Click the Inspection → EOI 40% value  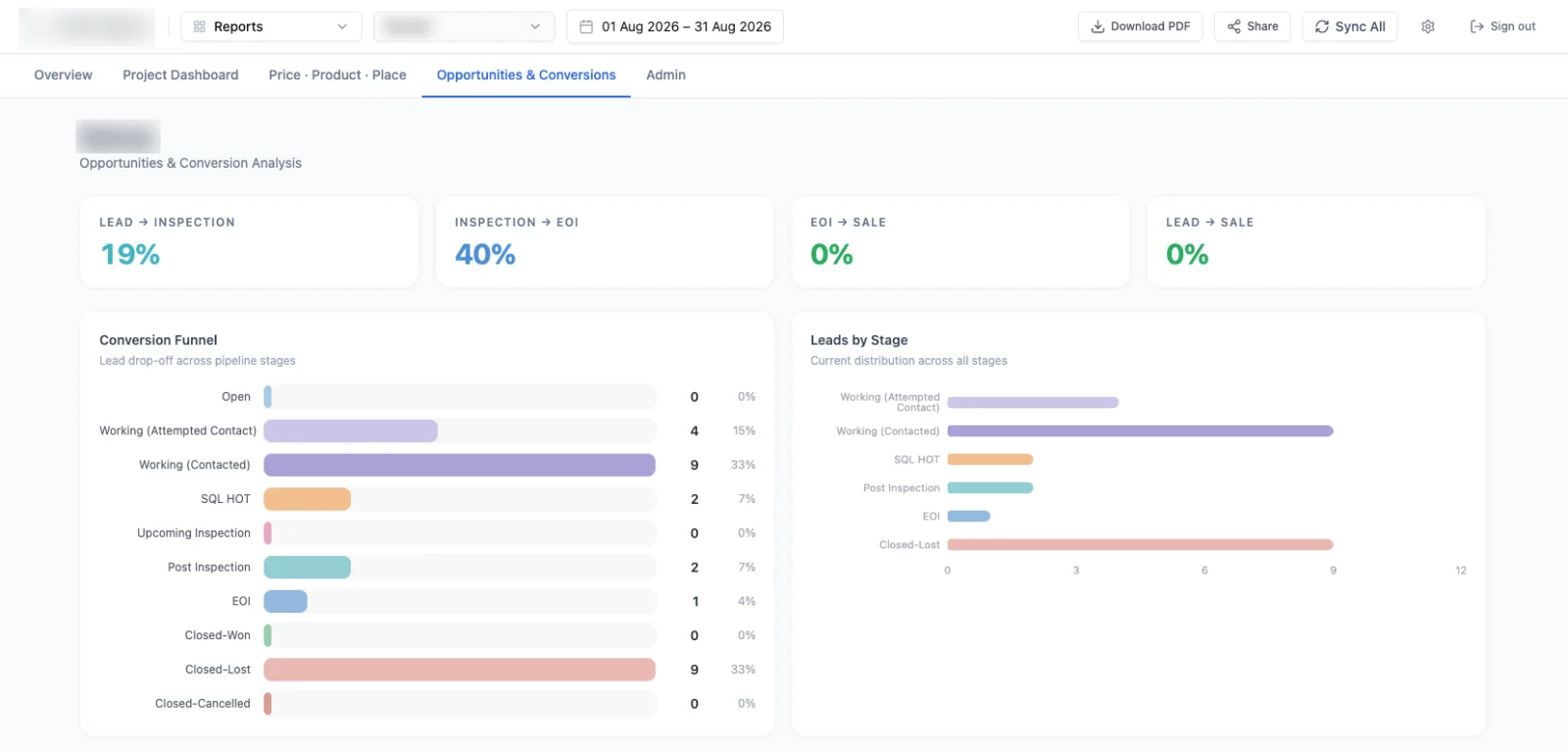[x=485, y=255]
